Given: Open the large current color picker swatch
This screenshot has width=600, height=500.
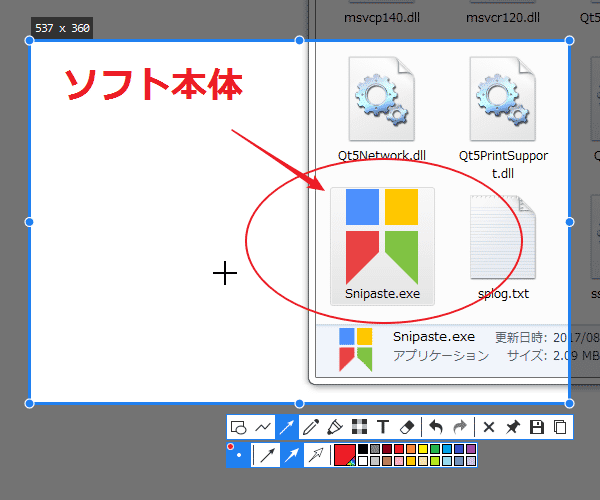Looking at the screenshot, I should [x=345, y=455].
